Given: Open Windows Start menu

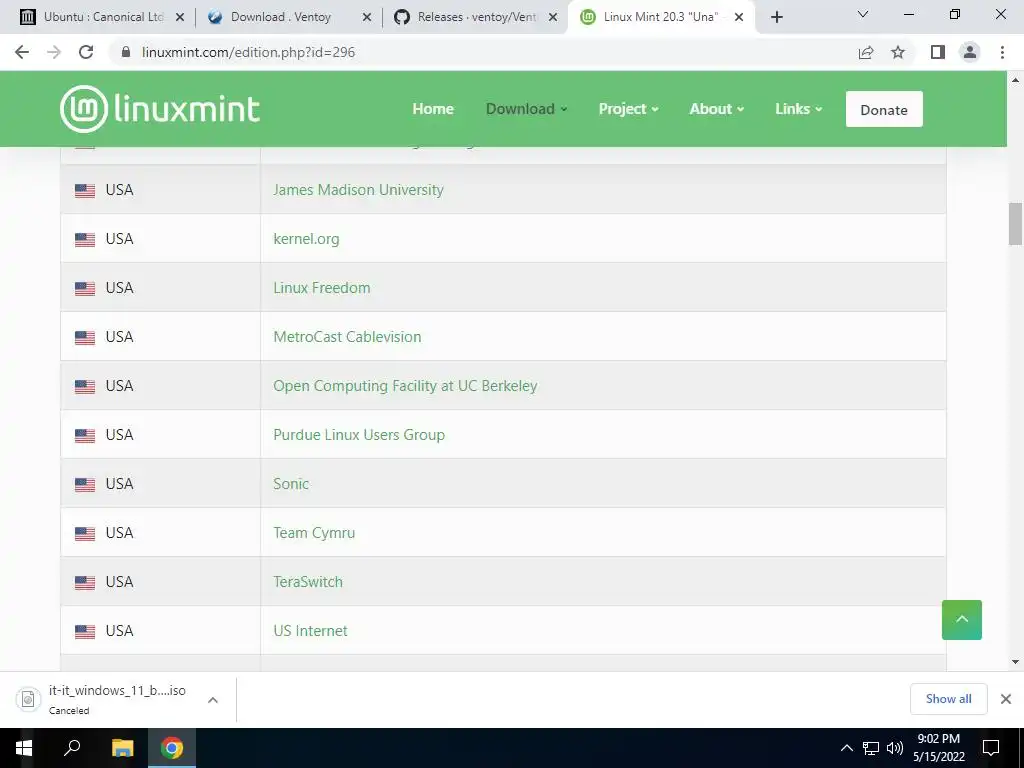Looking at the screenshot, I should [24, 748].
